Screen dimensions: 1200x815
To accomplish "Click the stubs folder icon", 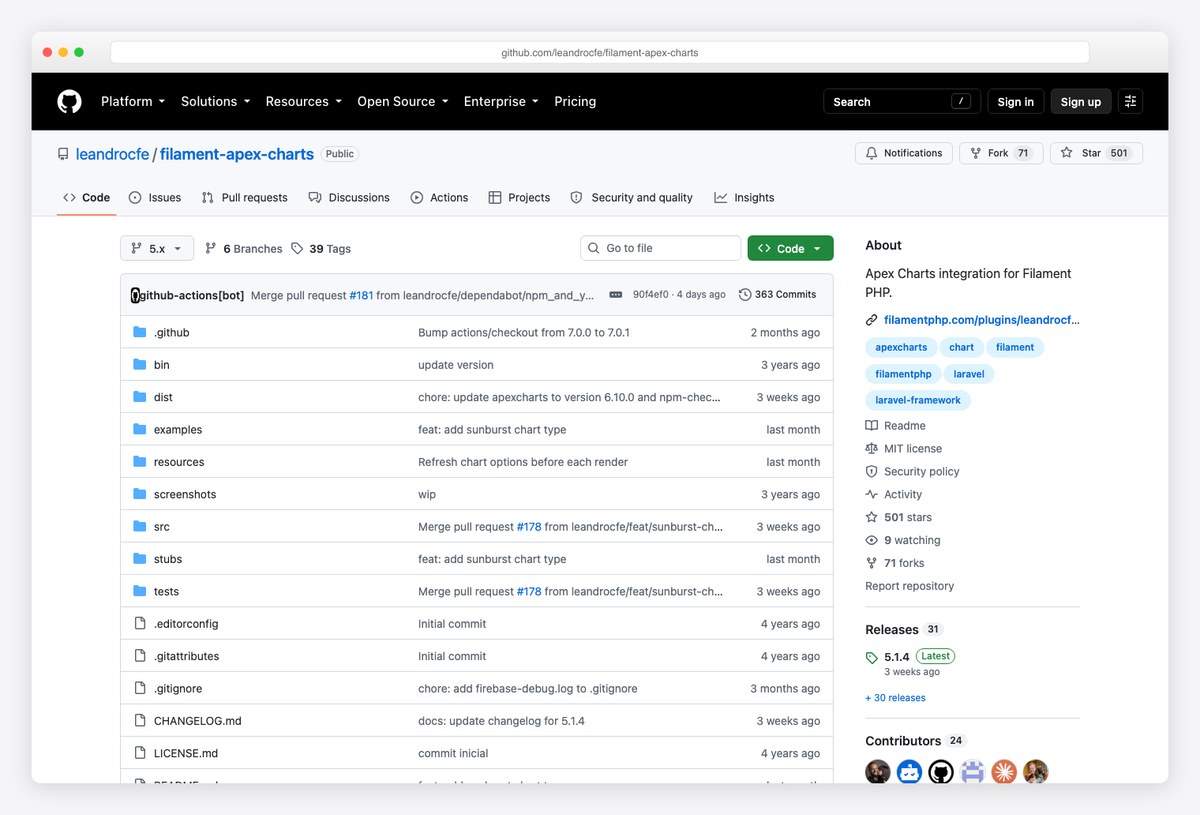I will [140, 559].
